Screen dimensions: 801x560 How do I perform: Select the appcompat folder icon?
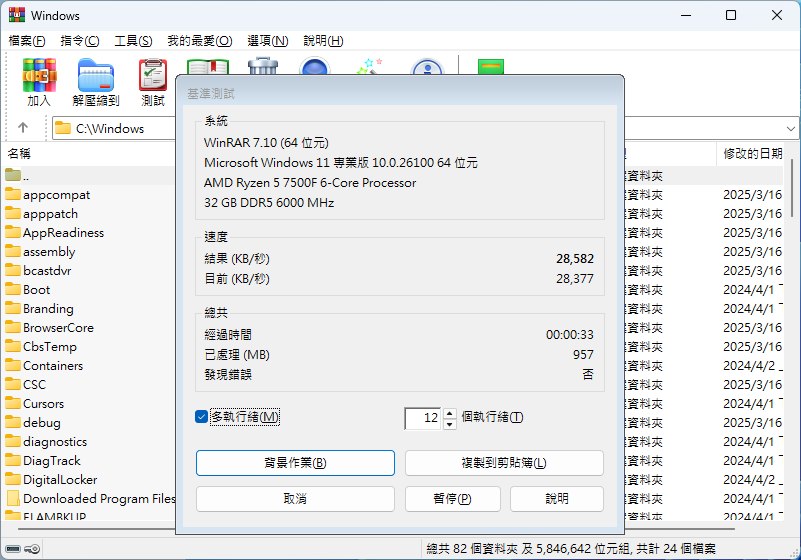(13, 194)
